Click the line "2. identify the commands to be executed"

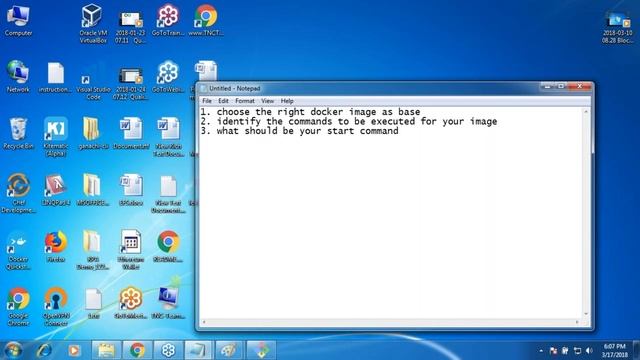coord(349,121)
